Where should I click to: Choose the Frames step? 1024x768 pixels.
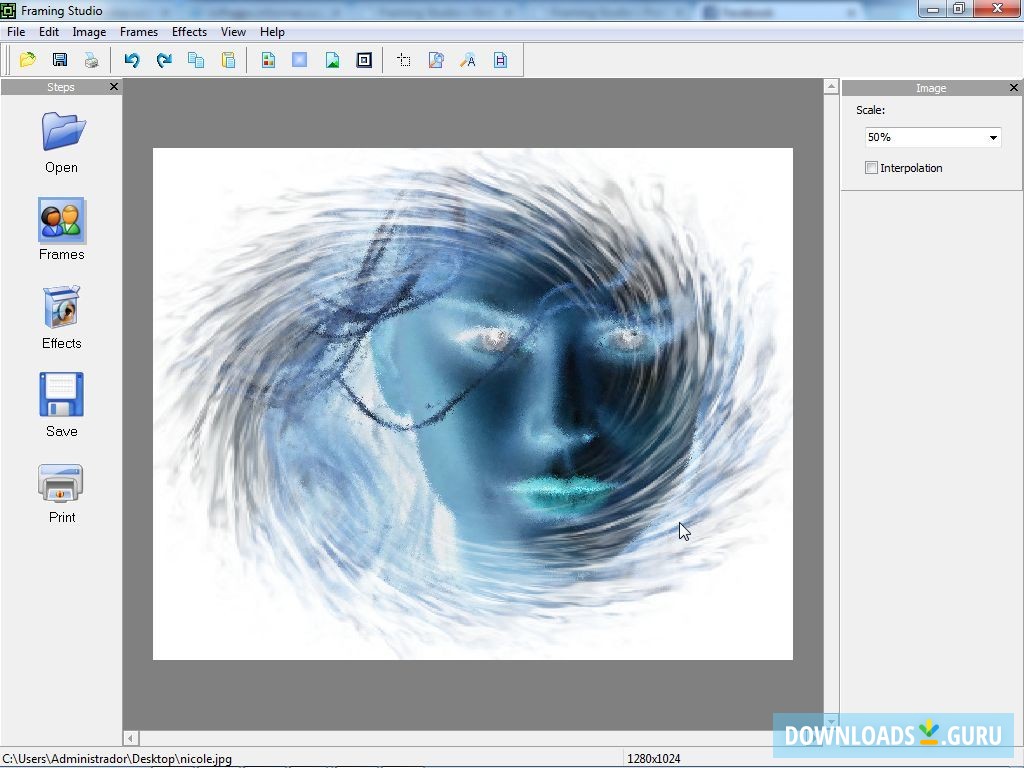[61, 229]
